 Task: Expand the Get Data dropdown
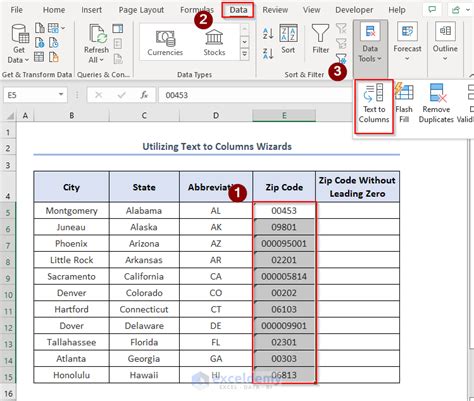click(18, 44)
